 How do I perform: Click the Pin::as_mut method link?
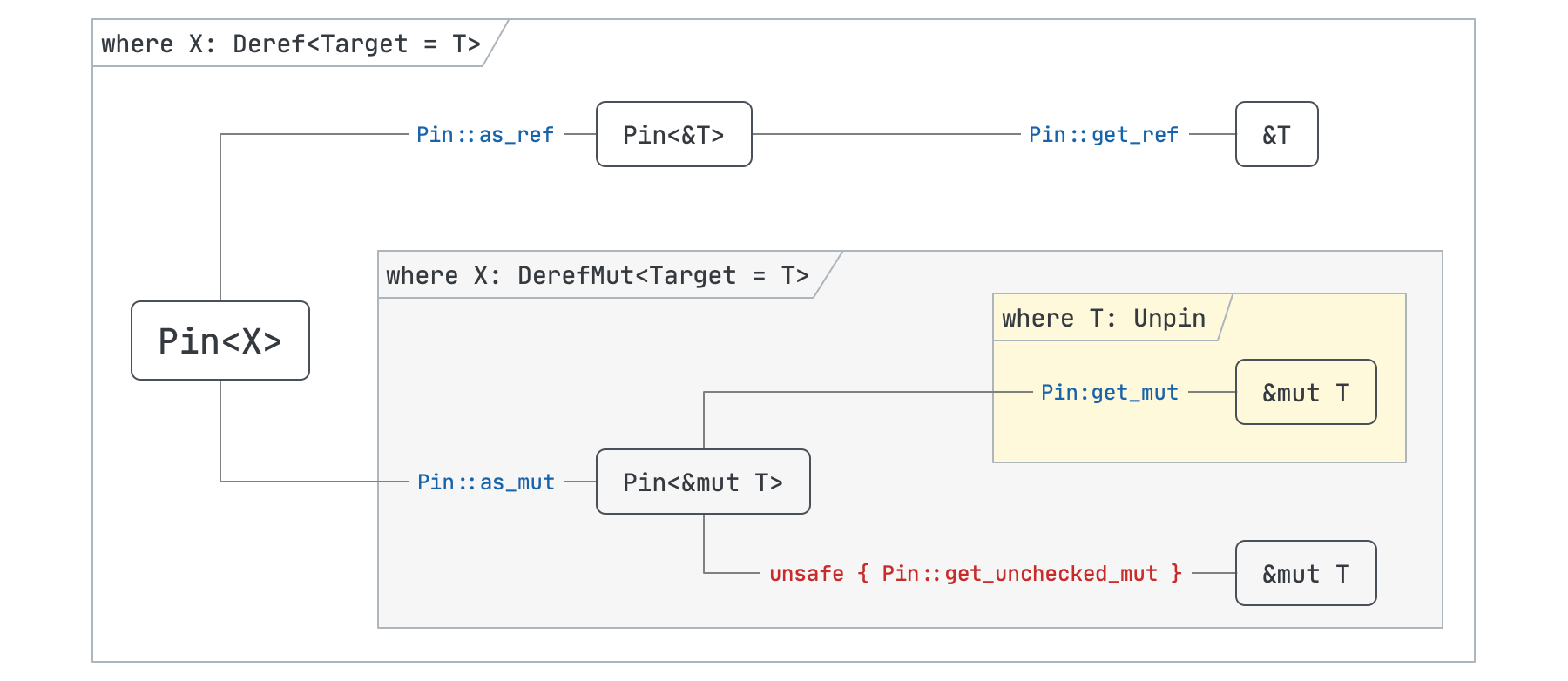pyautogui.click(x=486, y=482)
